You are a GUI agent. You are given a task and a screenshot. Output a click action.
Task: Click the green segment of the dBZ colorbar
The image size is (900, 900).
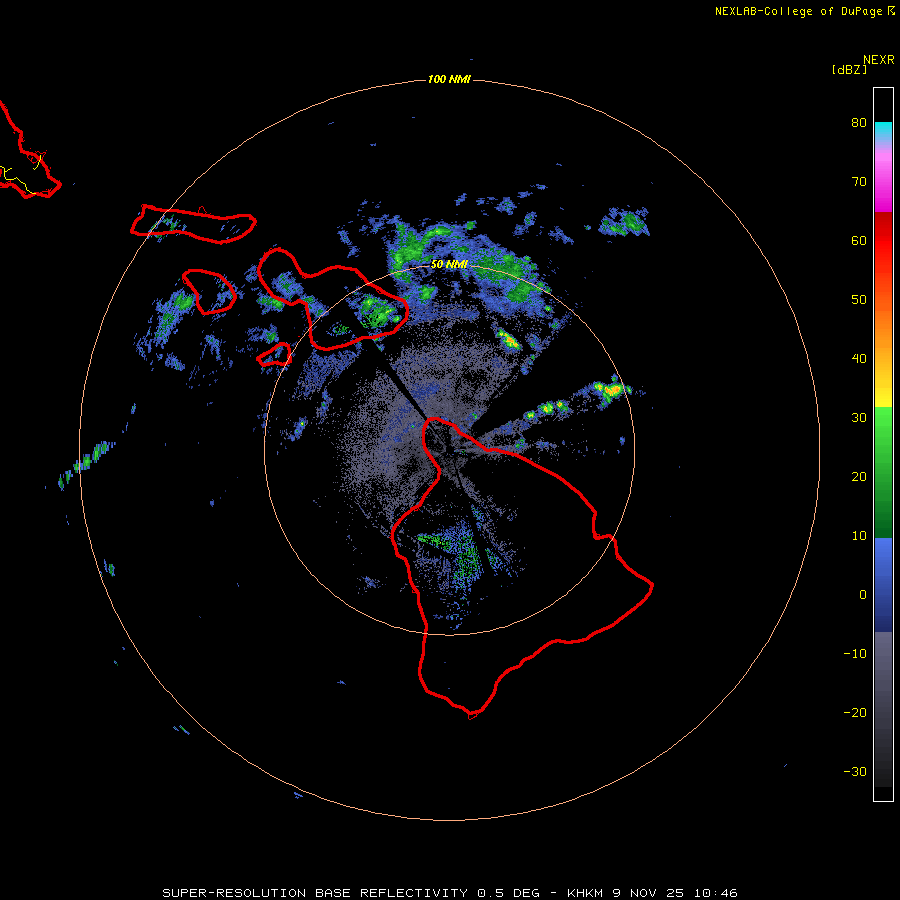point(883,472)
